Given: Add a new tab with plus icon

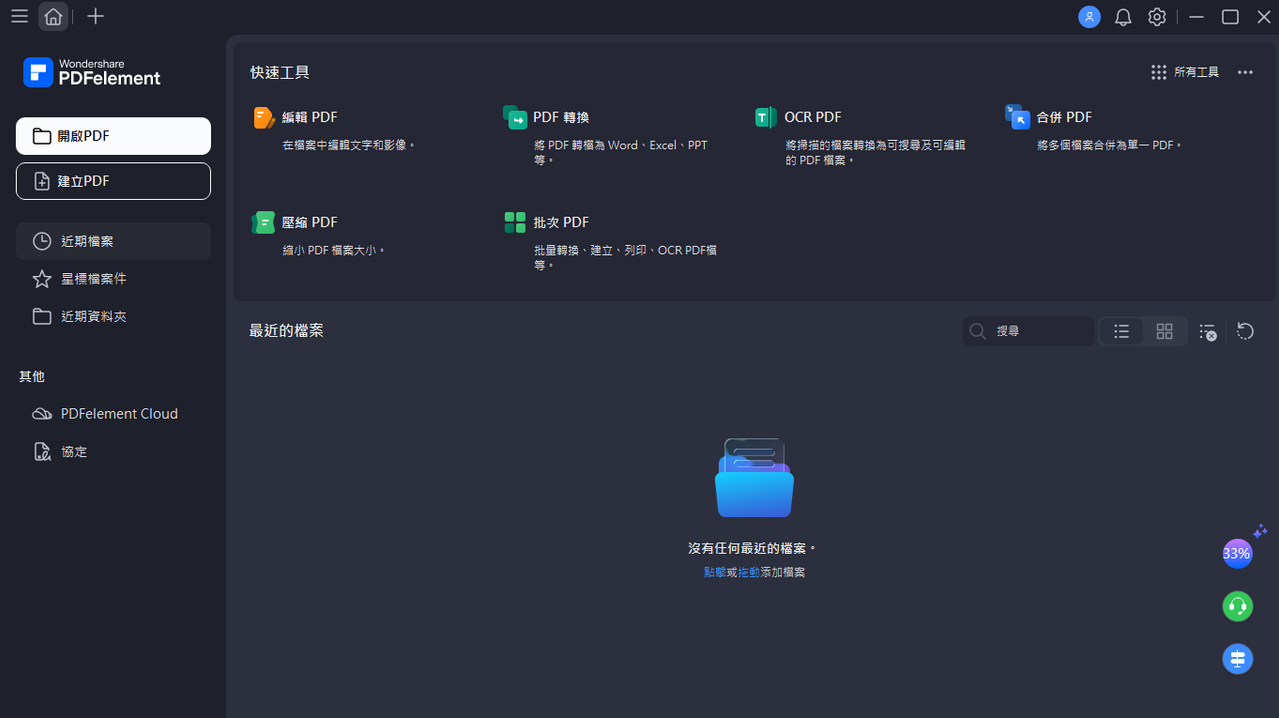Looking at the screenshot, I should point(95,16).
